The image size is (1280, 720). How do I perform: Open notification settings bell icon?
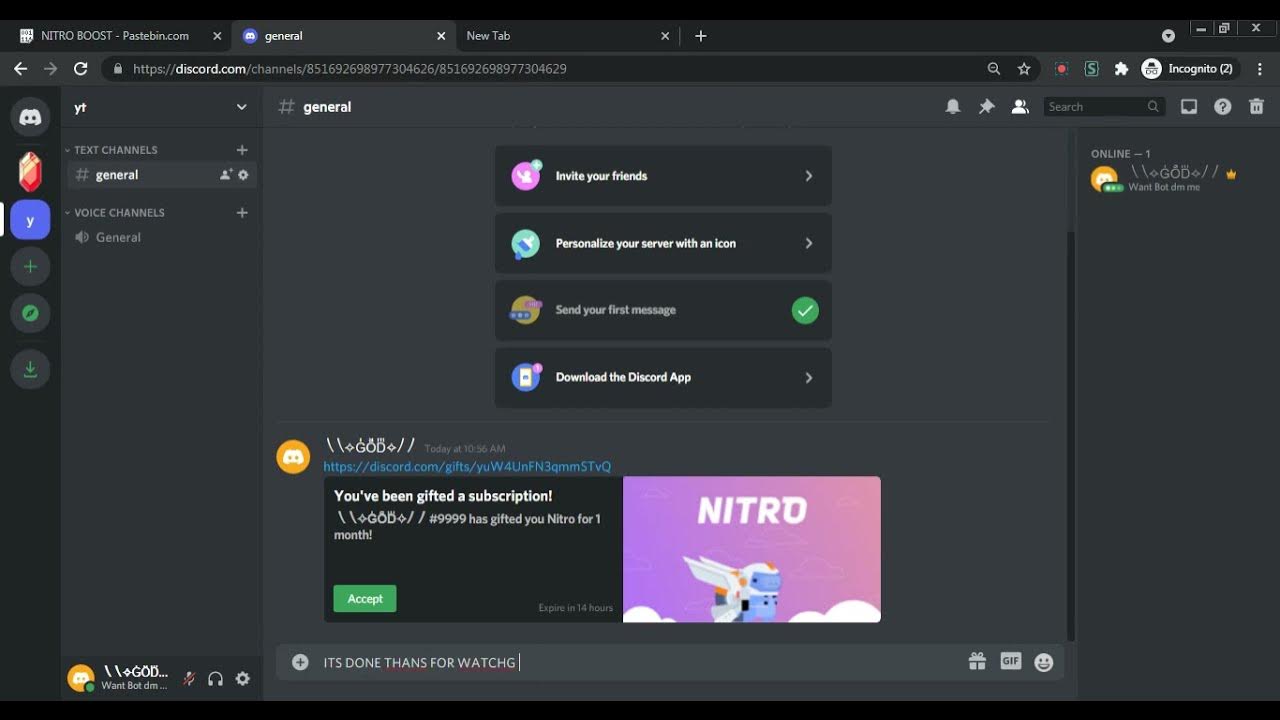pos(953,107)
